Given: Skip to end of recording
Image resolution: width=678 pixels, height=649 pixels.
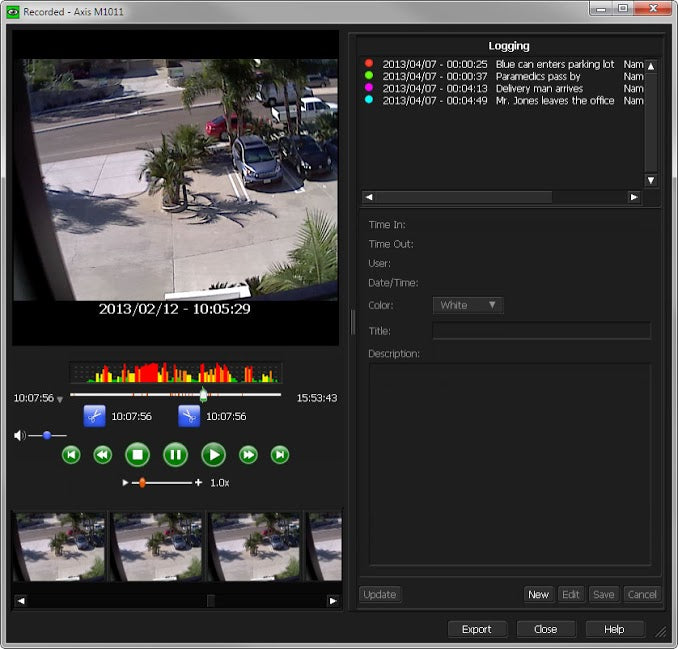Looking at the screenshot, I should [281, 455].
